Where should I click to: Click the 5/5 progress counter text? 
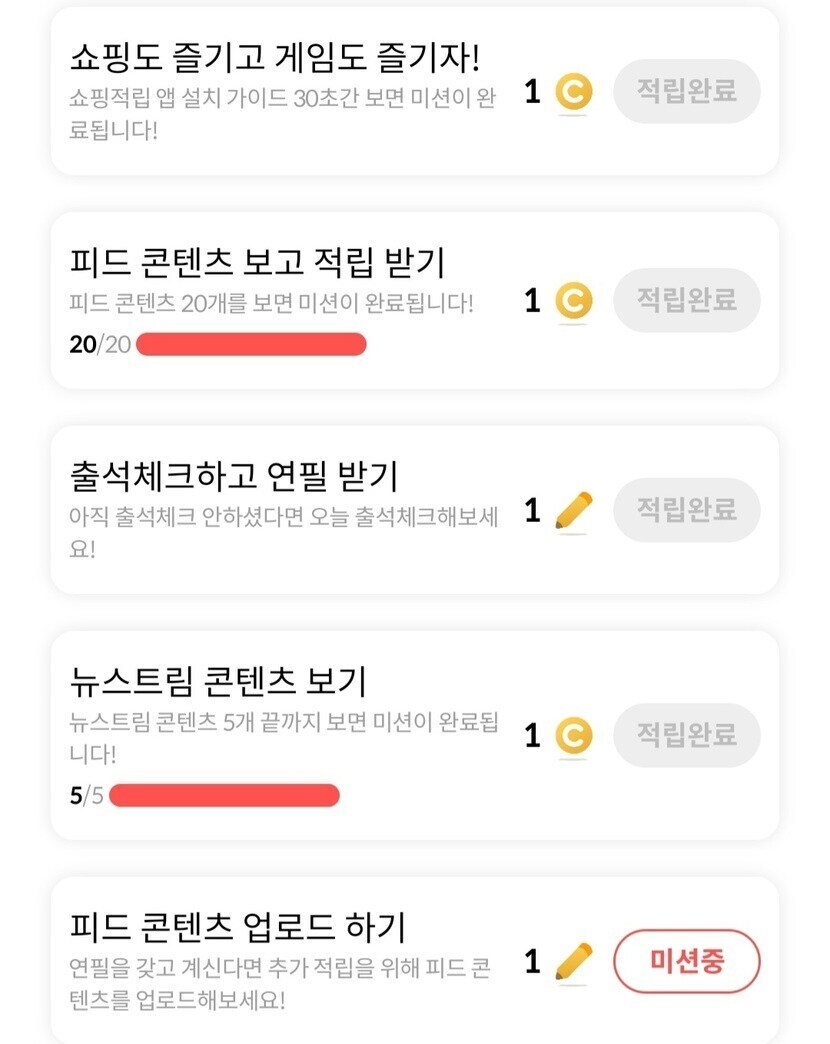pyautogui.click(x=86, y=796)
